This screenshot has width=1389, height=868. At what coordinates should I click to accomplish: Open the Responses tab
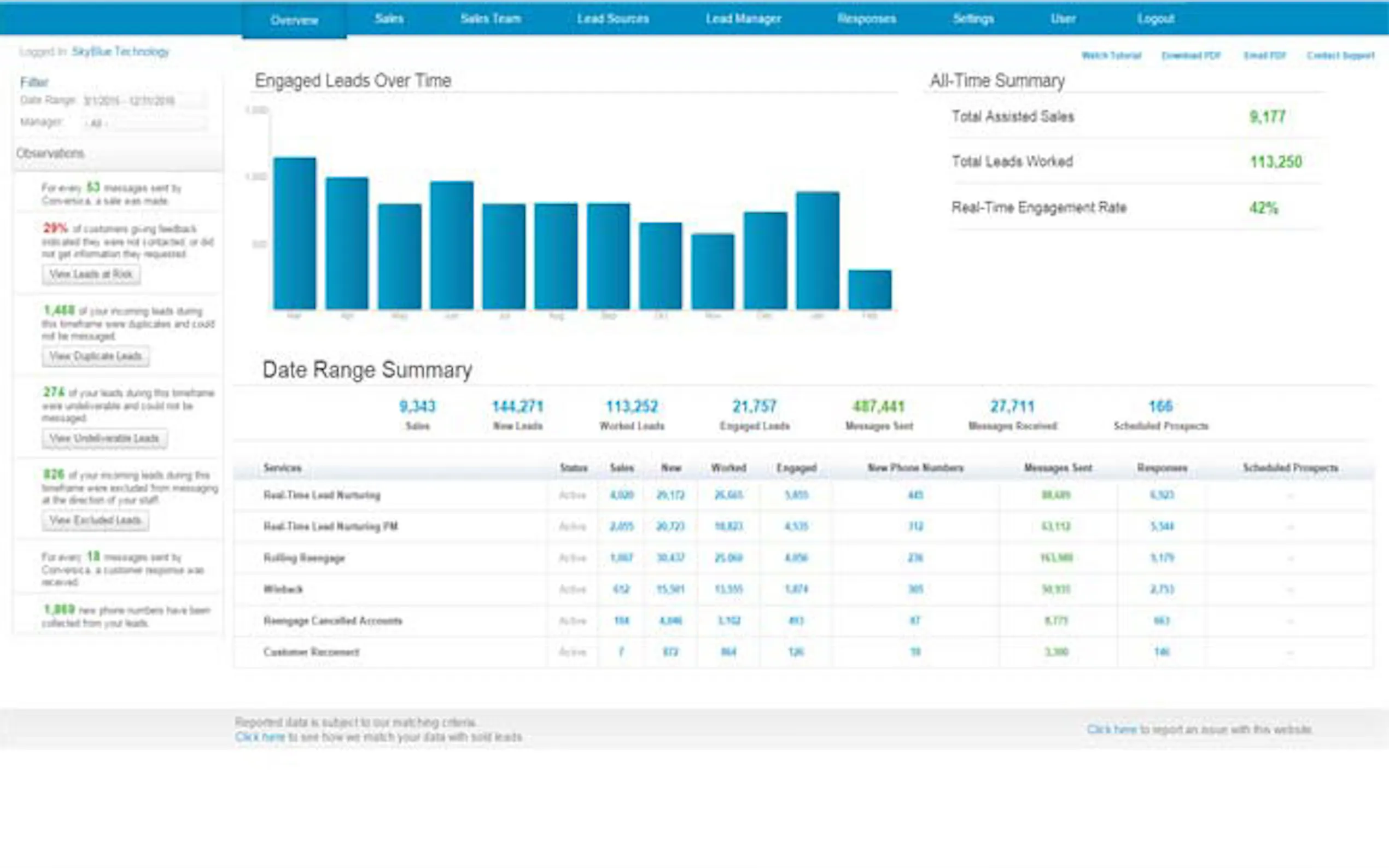[866, 19]
